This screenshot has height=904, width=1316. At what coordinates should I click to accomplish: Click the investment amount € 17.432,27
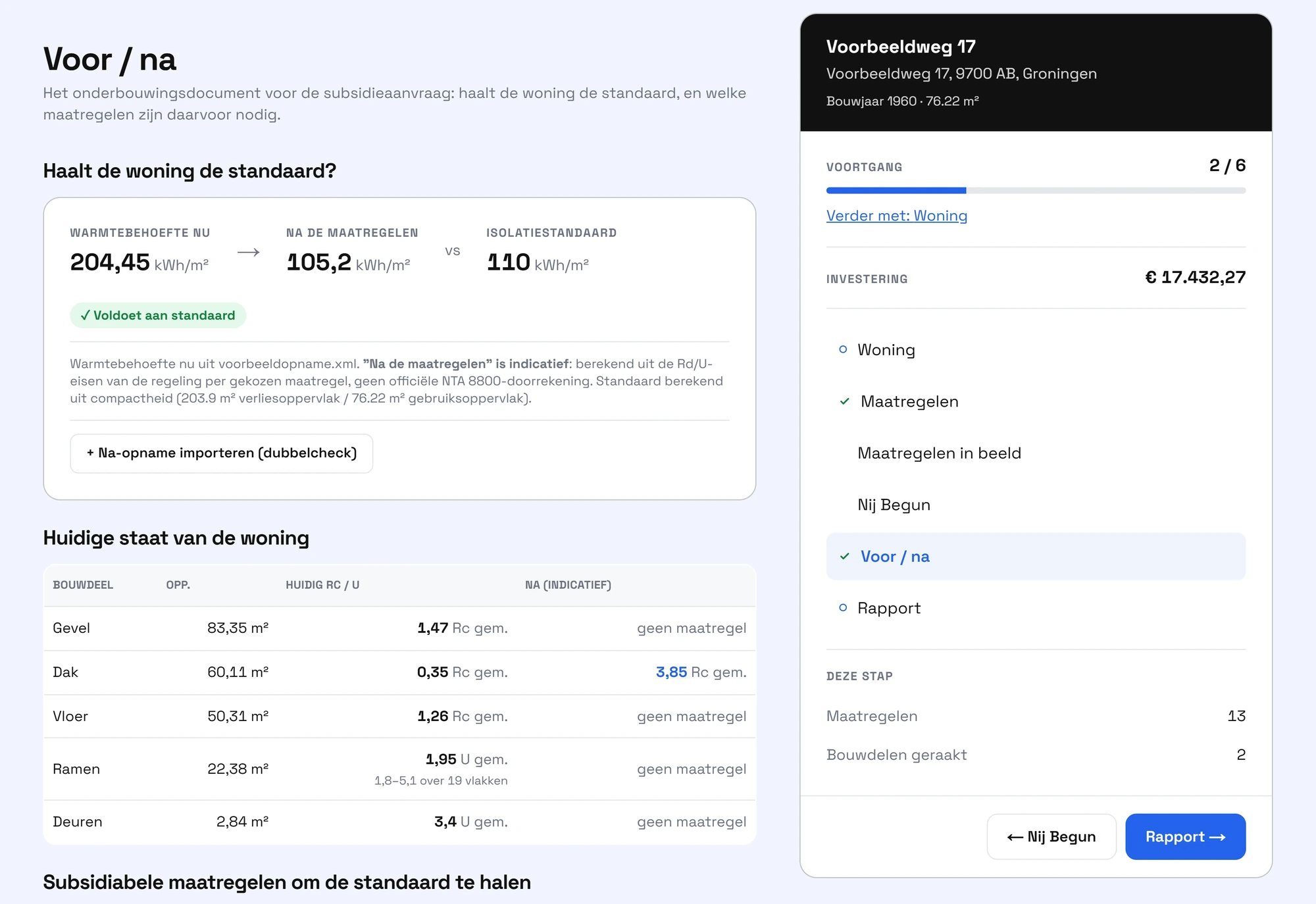pyautogui.click(x=1195, y=278)
